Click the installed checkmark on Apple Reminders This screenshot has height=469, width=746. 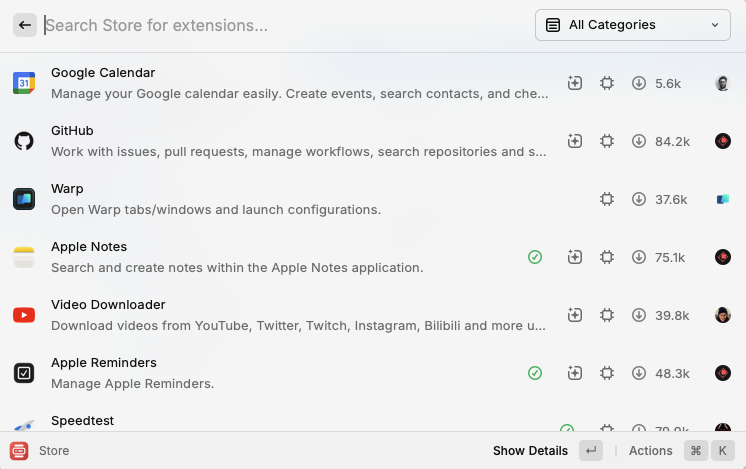click(535, 373)
